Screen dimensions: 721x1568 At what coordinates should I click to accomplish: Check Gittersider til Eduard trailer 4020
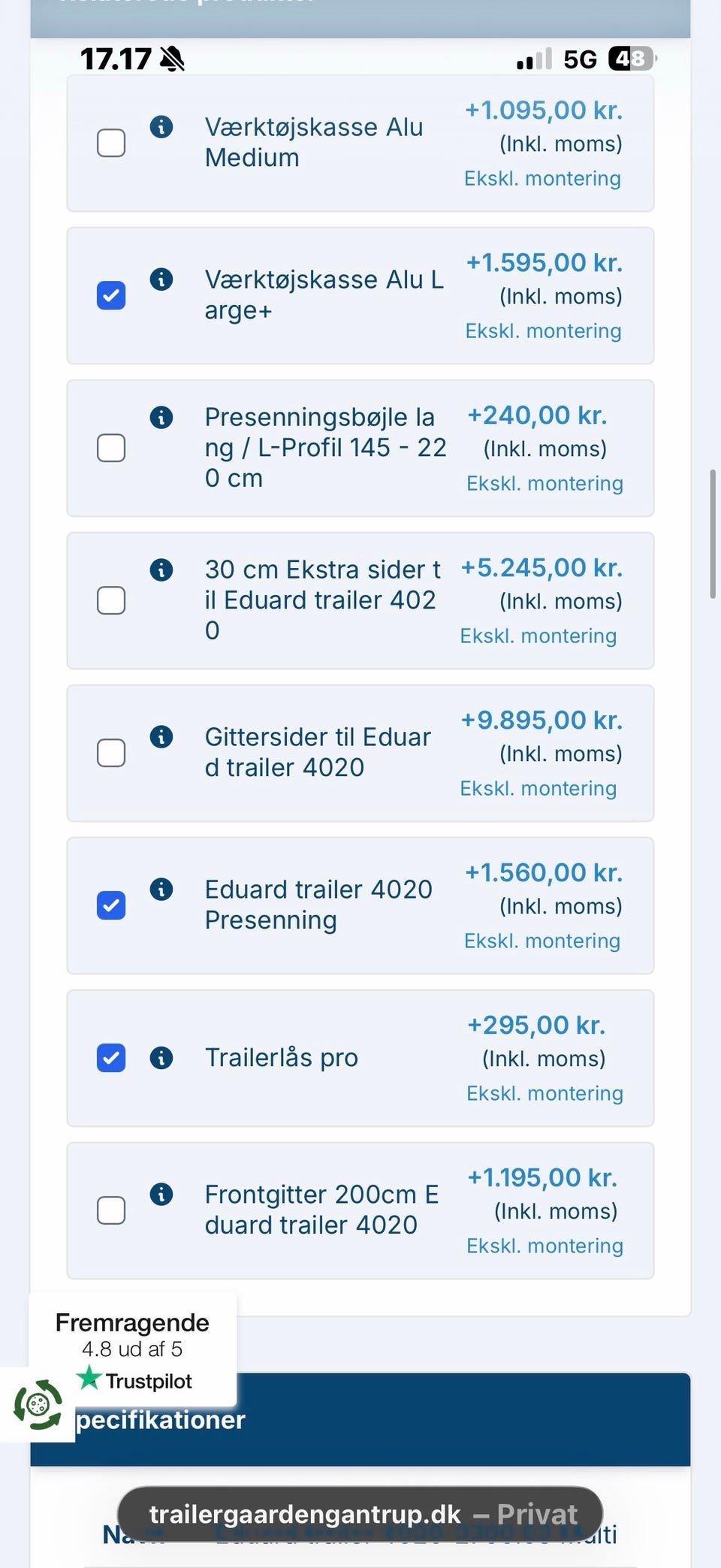pos(111,753)
